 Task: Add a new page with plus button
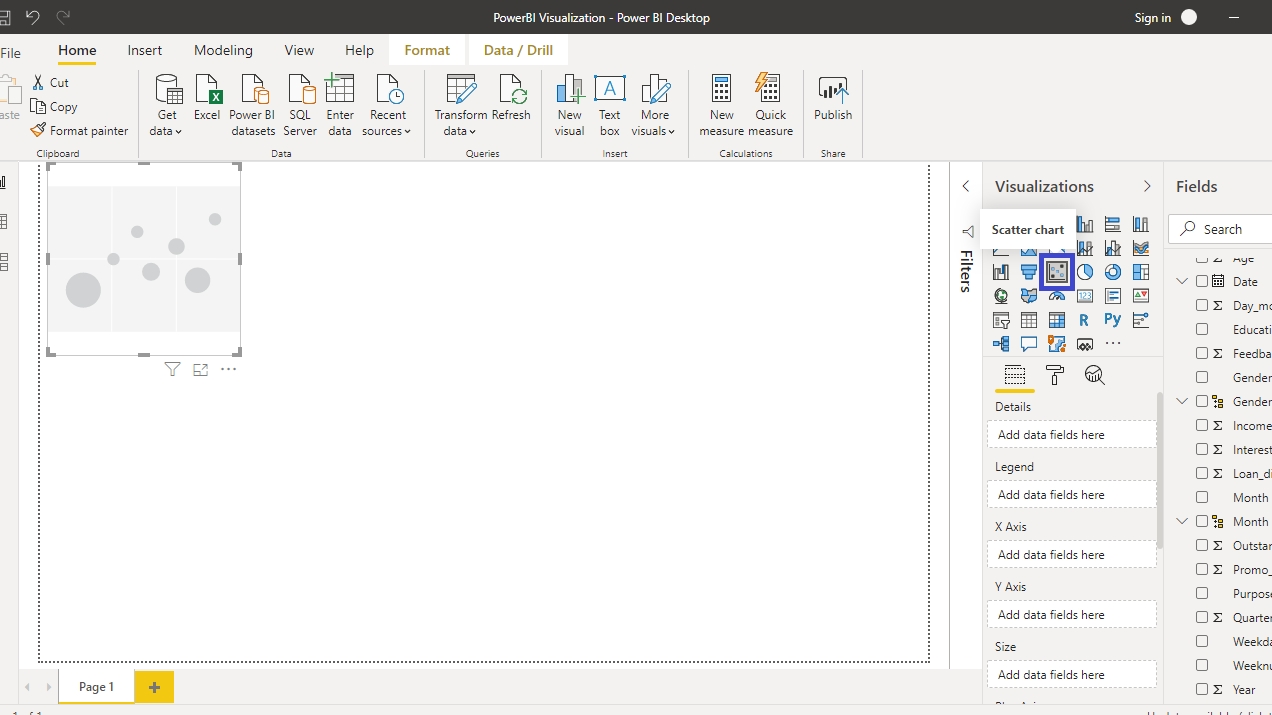(154, 687)
